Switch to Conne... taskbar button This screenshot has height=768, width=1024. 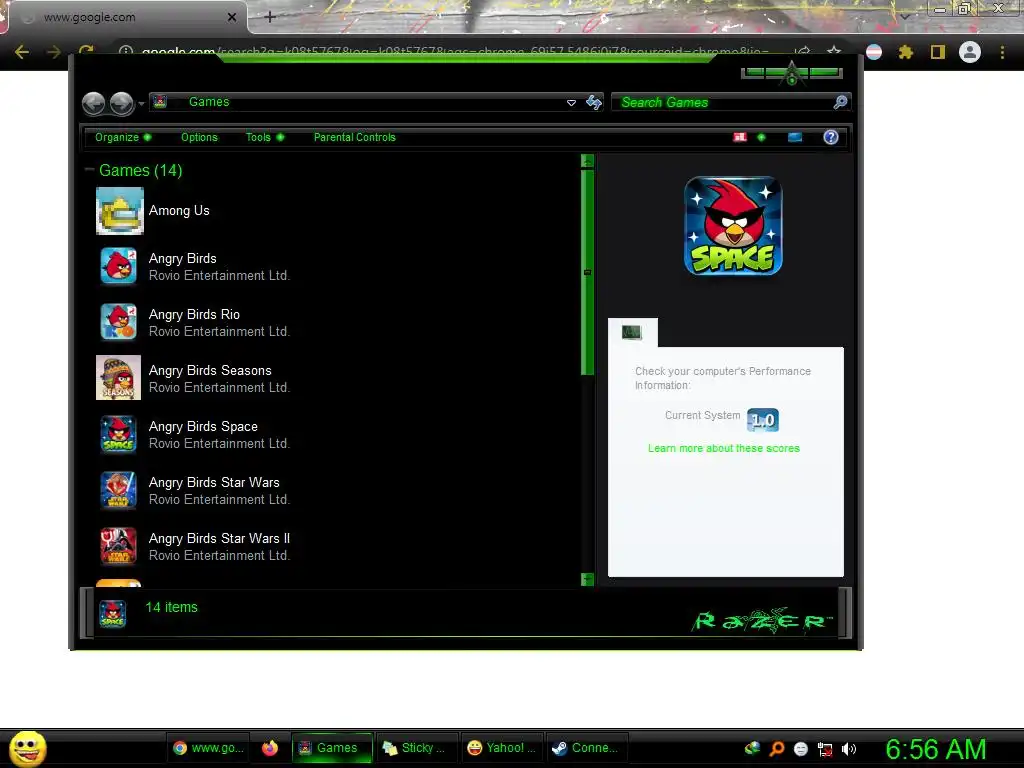tap(586, 748)
